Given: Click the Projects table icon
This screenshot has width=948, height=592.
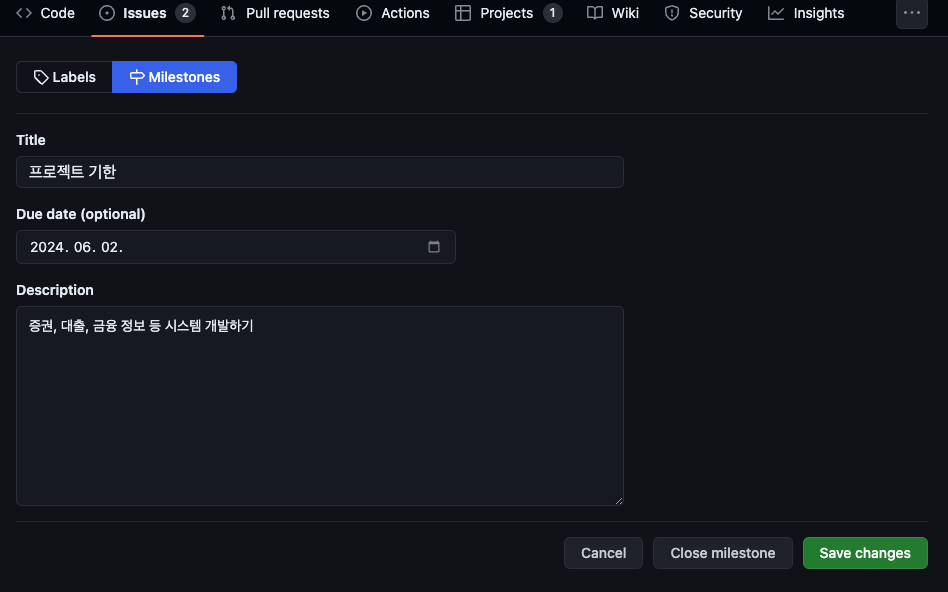Looking at the screenshot, I should (x=463, y=13).
